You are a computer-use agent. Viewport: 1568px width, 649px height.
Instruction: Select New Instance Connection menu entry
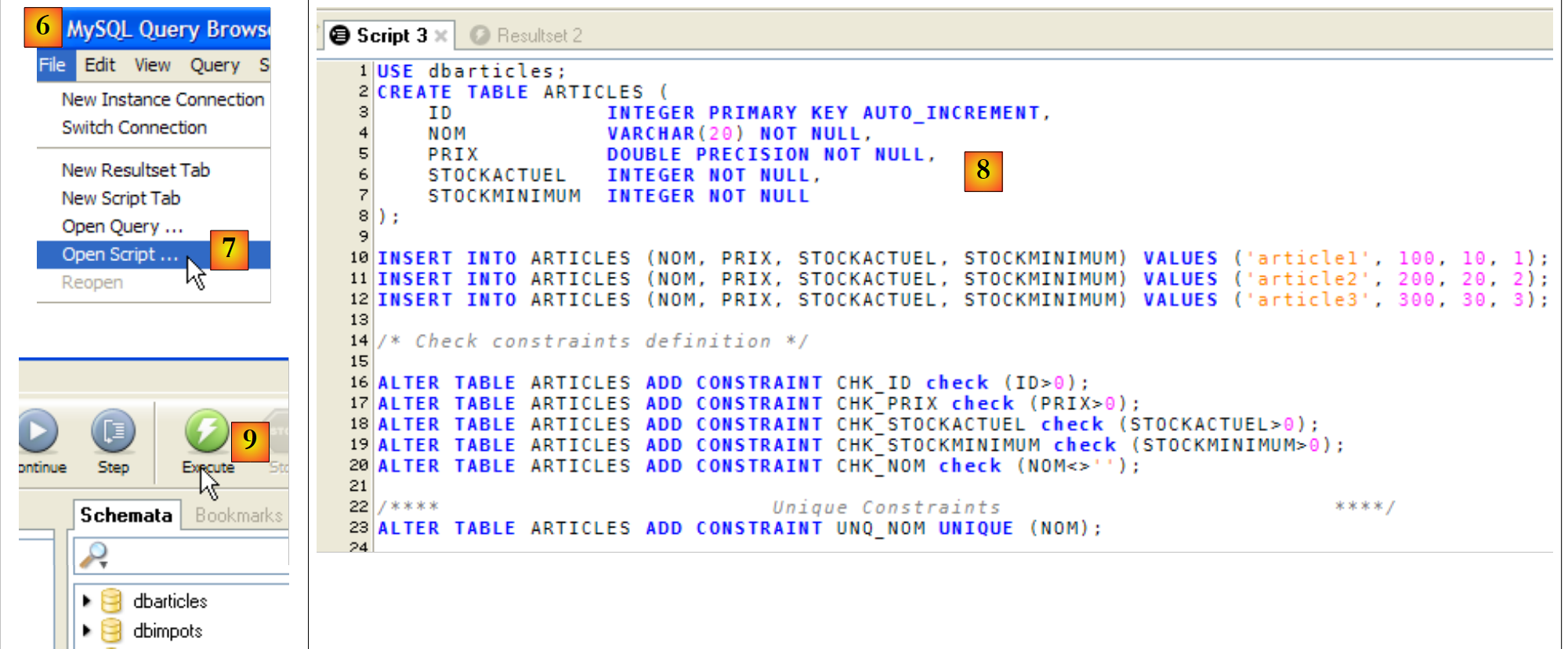[162, 100]
